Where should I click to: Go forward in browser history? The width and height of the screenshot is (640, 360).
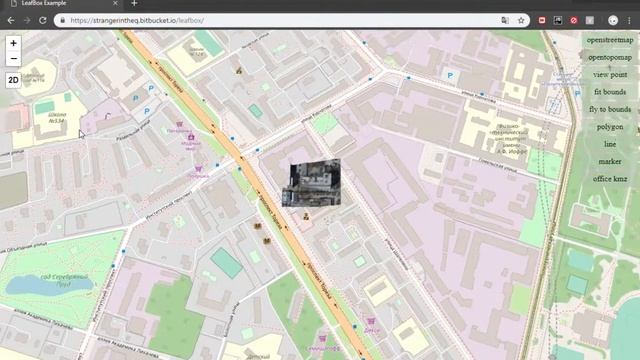tap(27, 20)
